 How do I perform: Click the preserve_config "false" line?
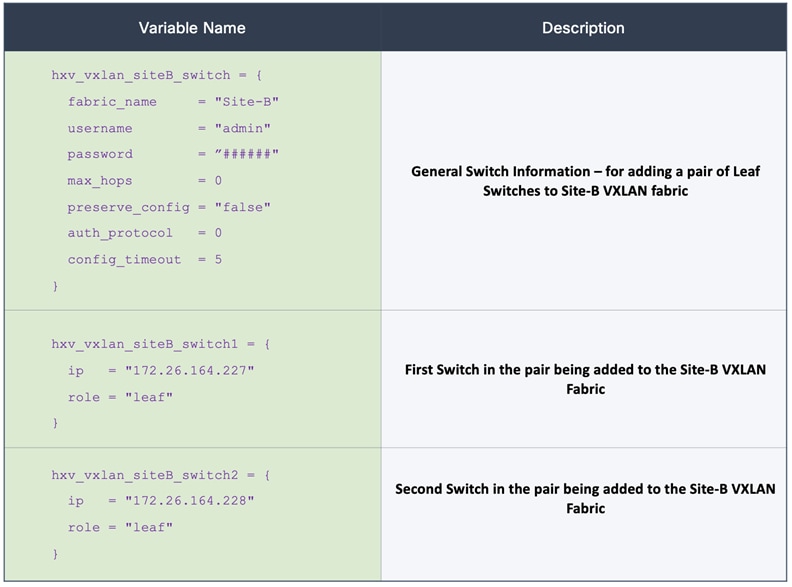(x=169, y=207)
